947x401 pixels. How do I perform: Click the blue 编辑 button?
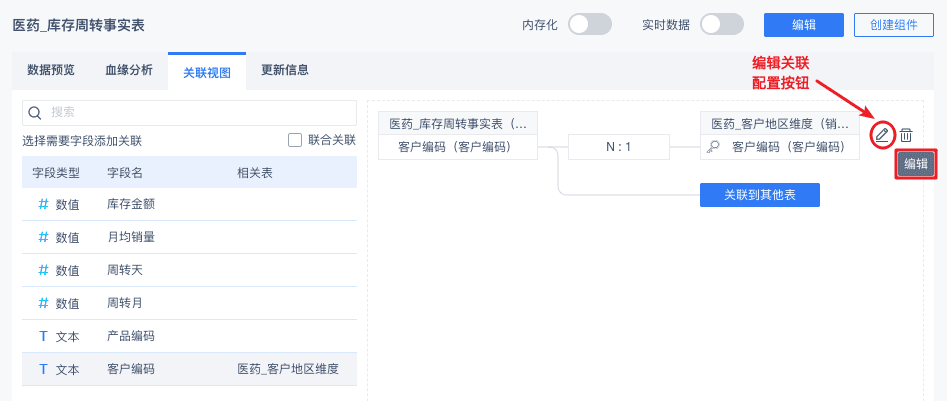coord(804,25)
